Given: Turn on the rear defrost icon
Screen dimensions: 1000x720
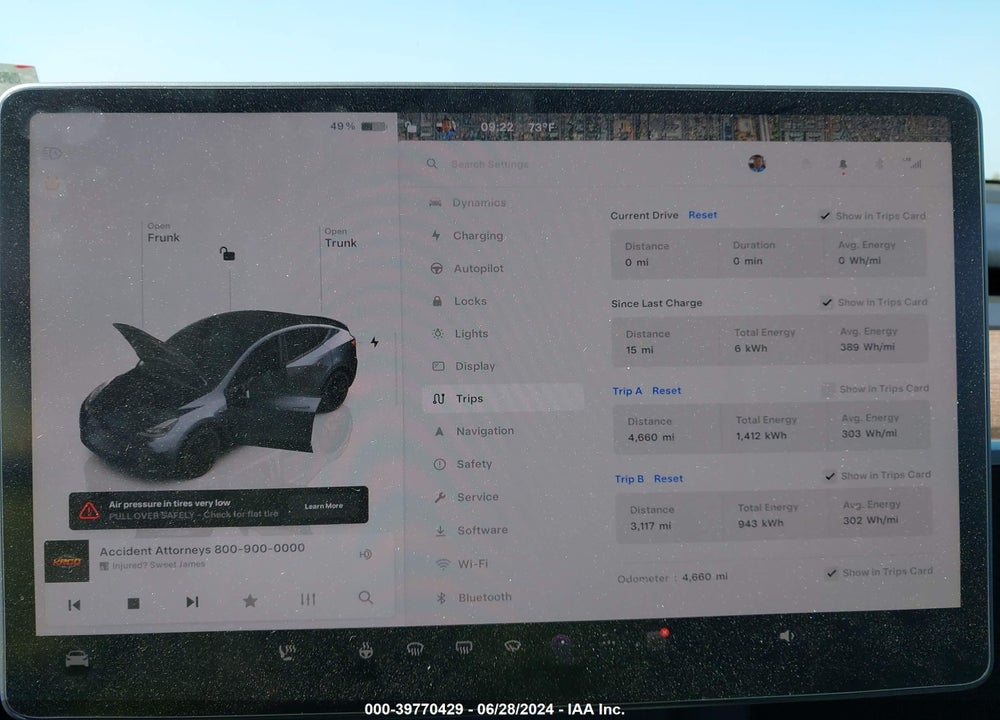Looking at the screenshot, I should coord(464,649).
